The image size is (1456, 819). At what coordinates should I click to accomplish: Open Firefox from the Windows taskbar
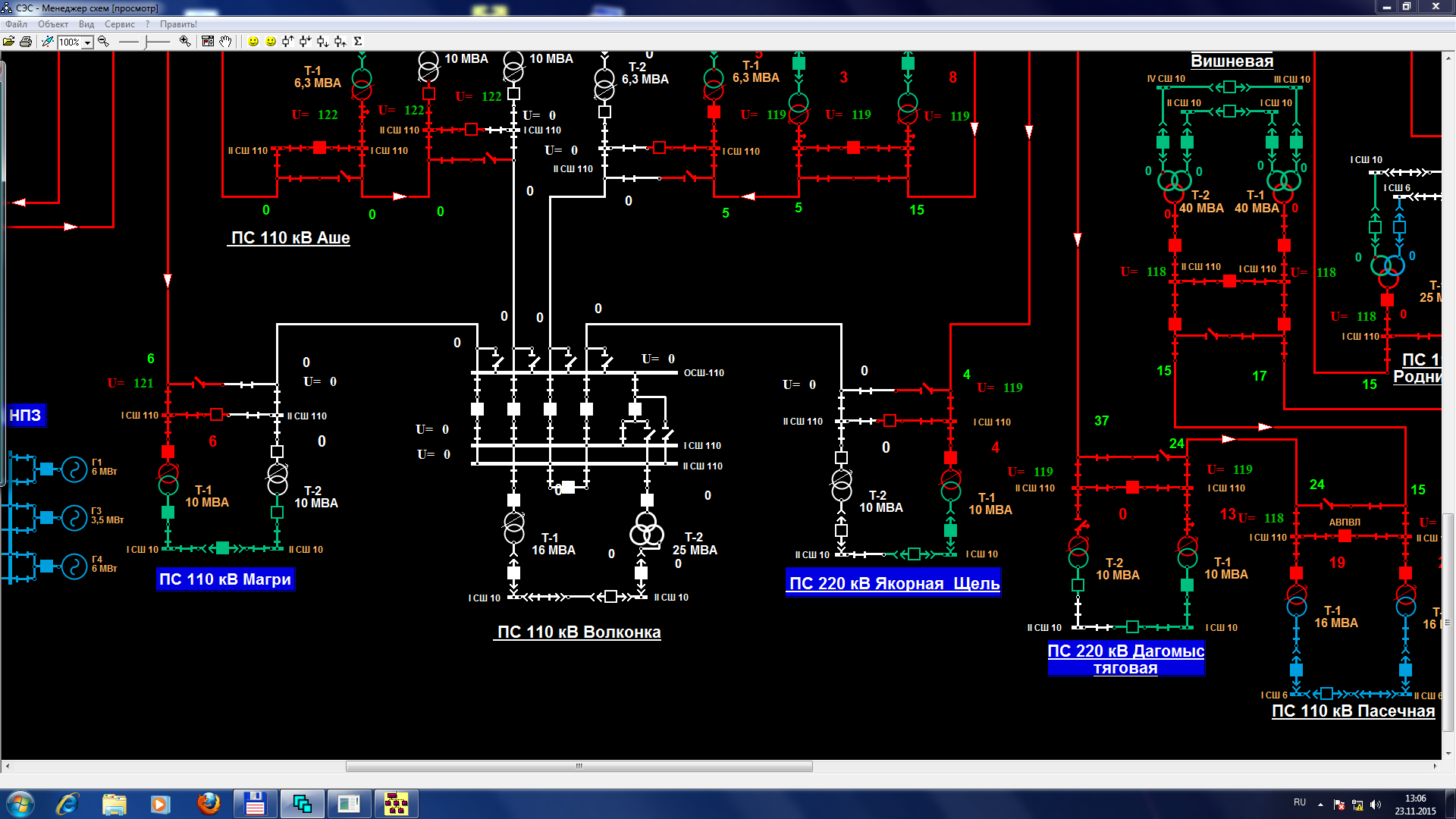(x=209, y=804)
